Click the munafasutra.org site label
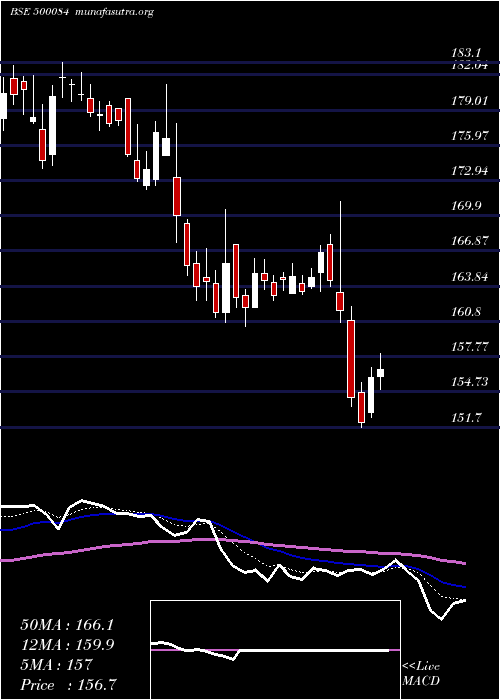Screen dimensions: 500x700 (115, 12)
